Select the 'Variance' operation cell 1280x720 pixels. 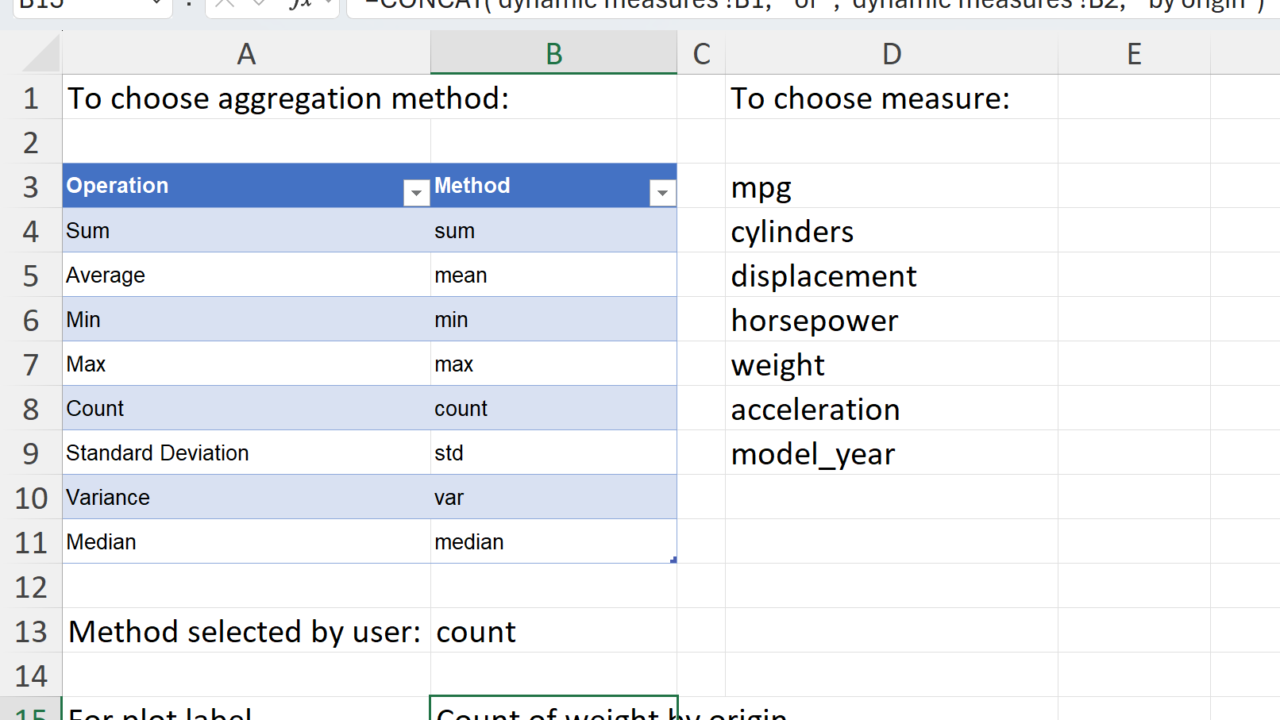click(x=108, y=498)
